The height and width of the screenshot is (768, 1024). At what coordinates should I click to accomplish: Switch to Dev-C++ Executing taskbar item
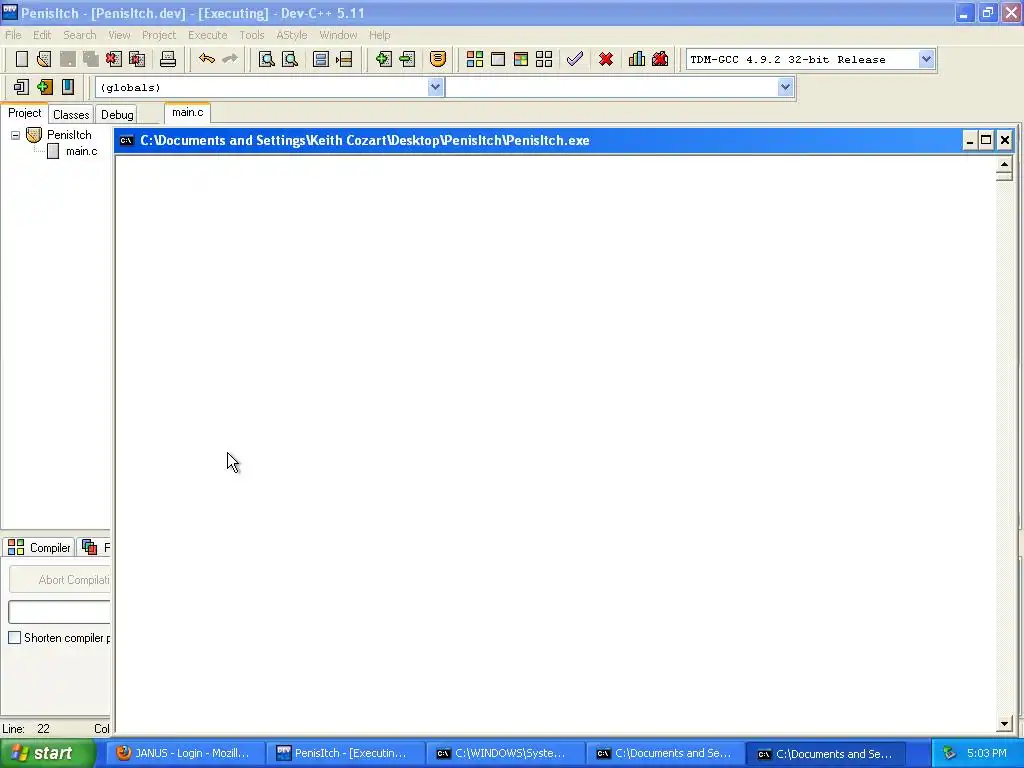tap(346, 753)
